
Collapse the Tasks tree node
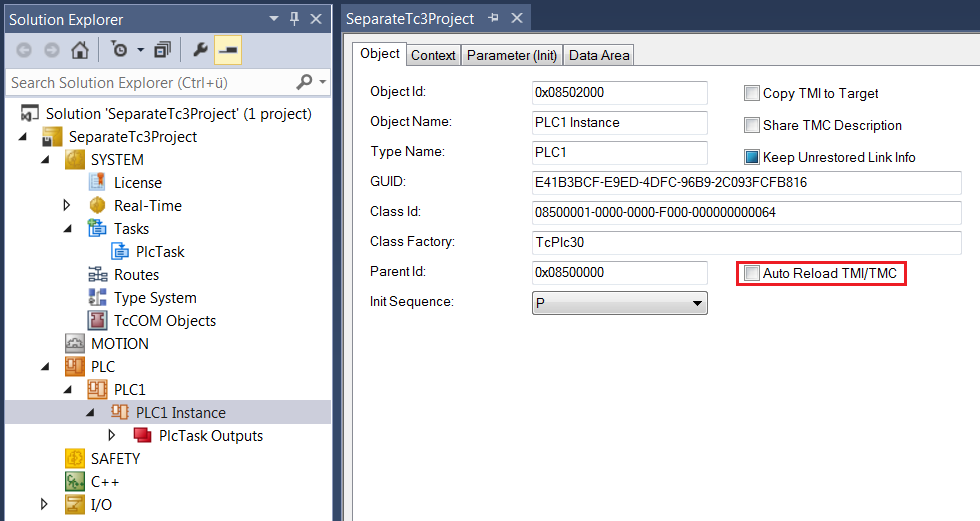coord(68,229)
